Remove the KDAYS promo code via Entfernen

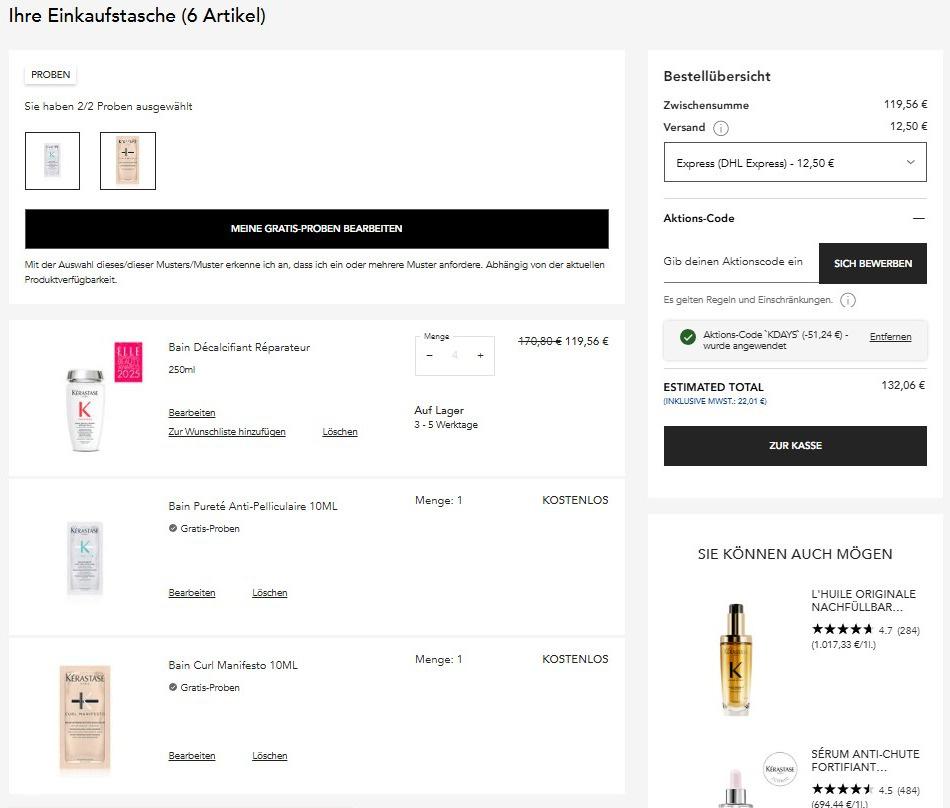(890, 337)
